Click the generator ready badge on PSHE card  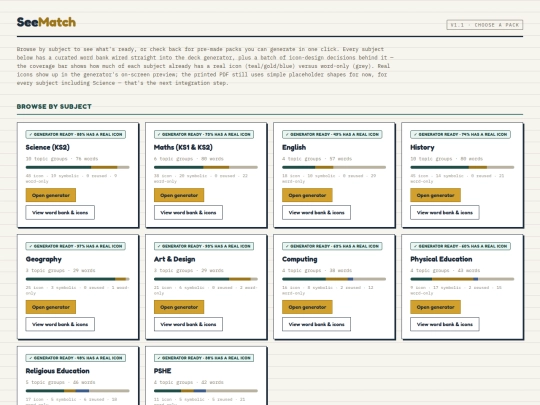[x=204, y=358]
